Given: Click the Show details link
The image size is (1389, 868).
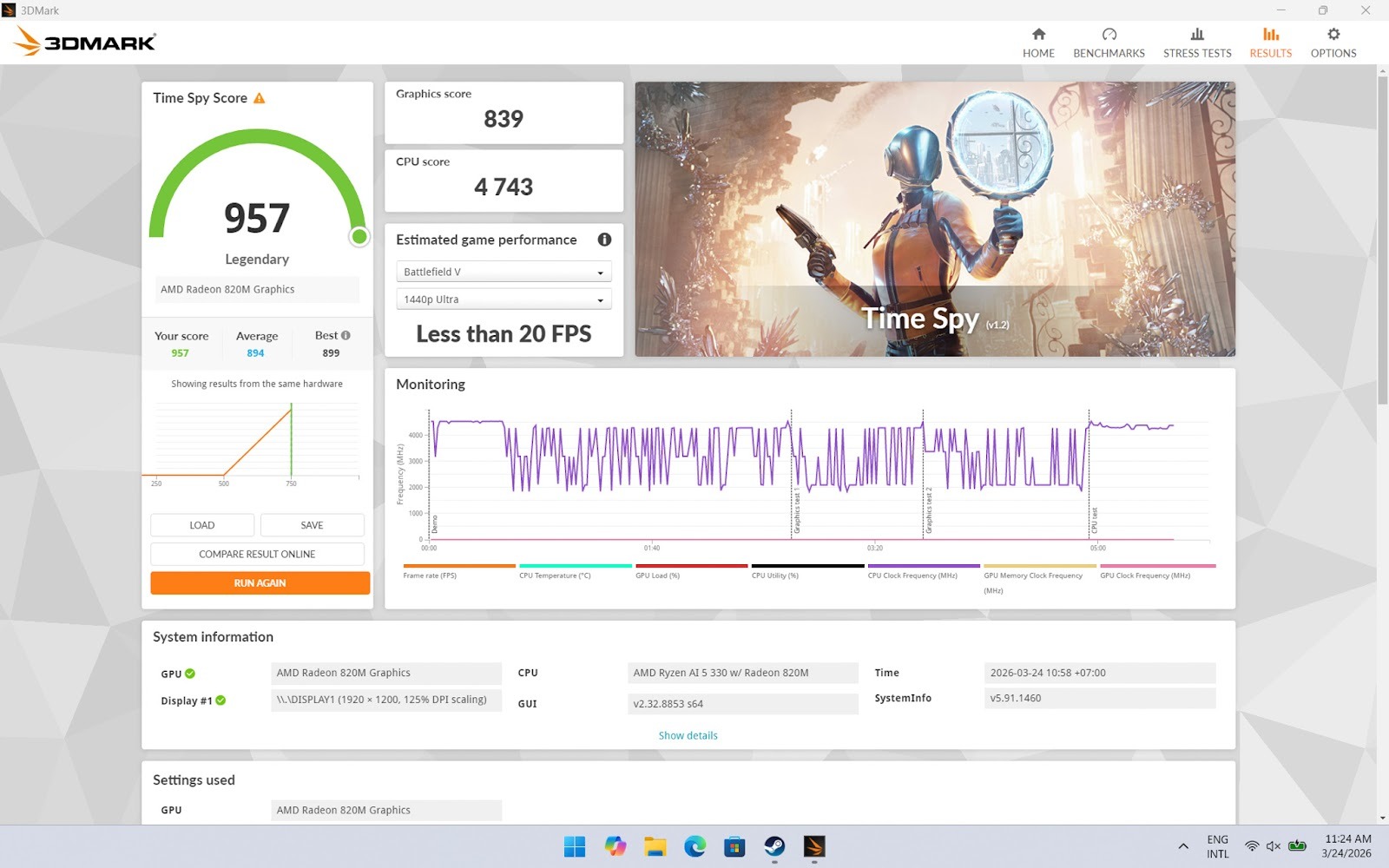Looking at the screenshot, I should 688,735.
